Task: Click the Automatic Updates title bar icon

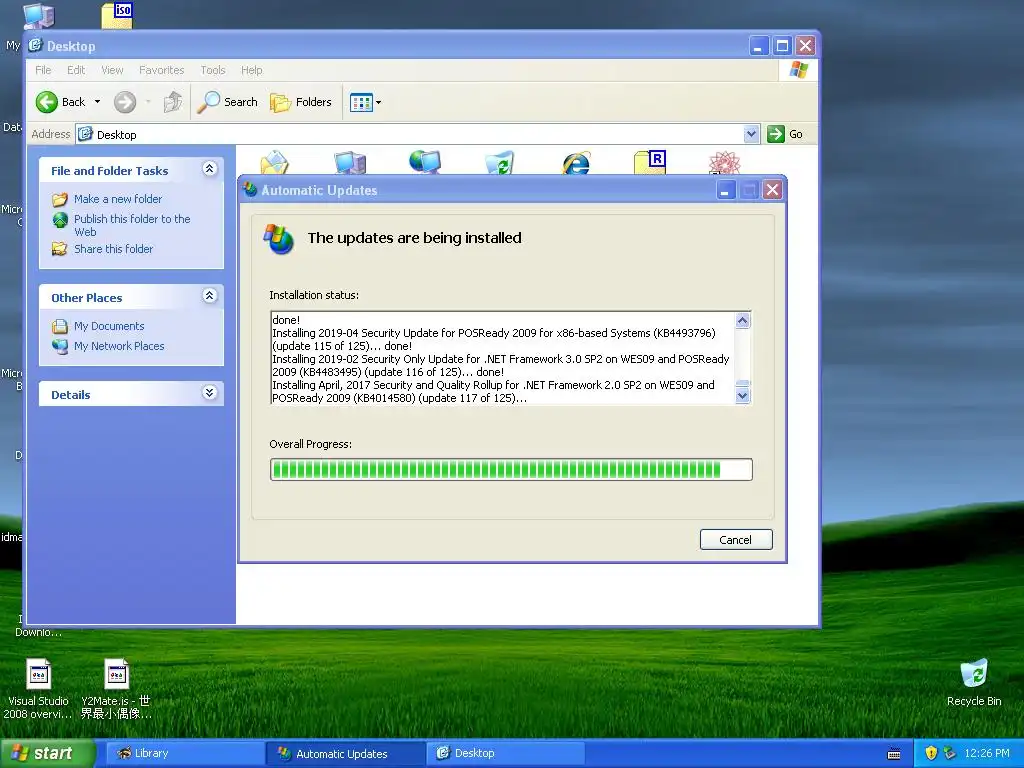Action: 250,189
